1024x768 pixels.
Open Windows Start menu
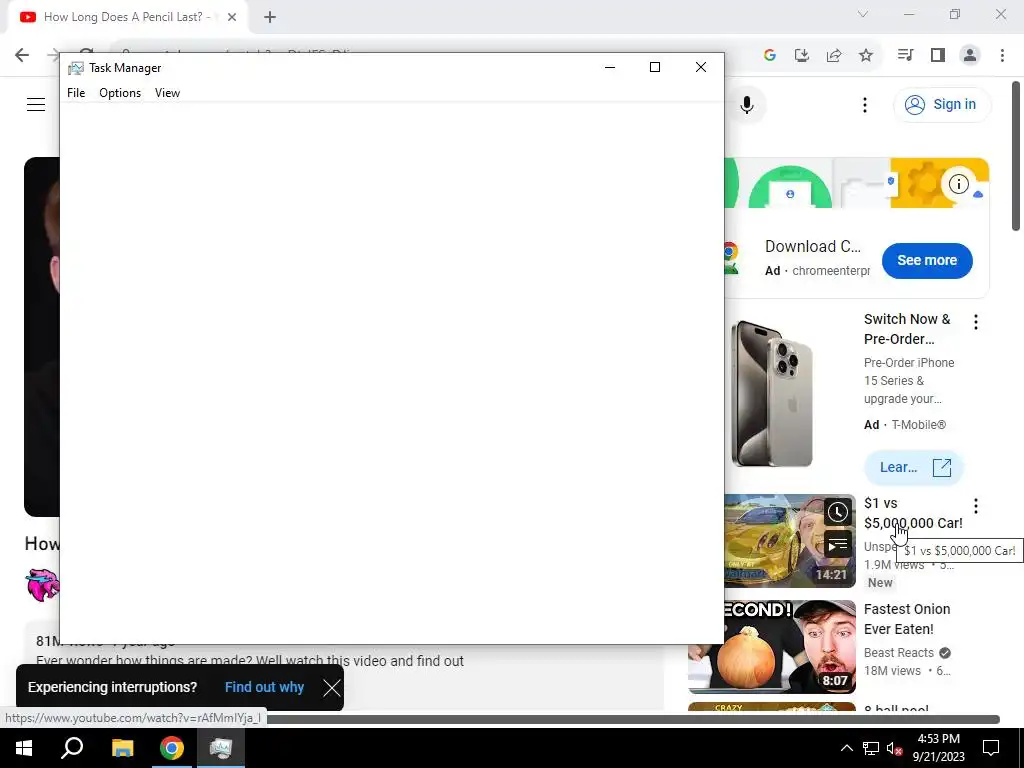(x=24, y=748)
